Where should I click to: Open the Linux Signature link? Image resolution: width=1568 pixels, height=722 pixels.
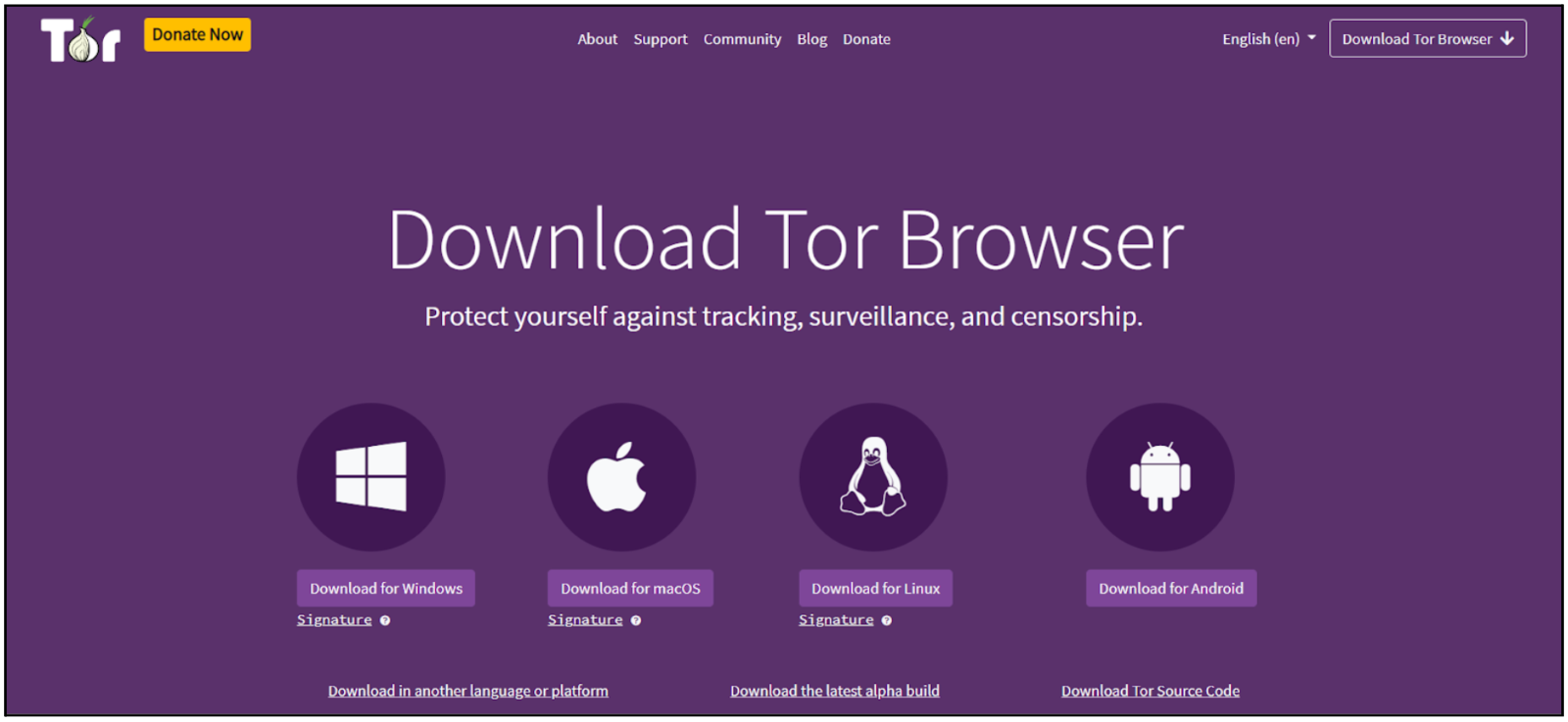836,620
